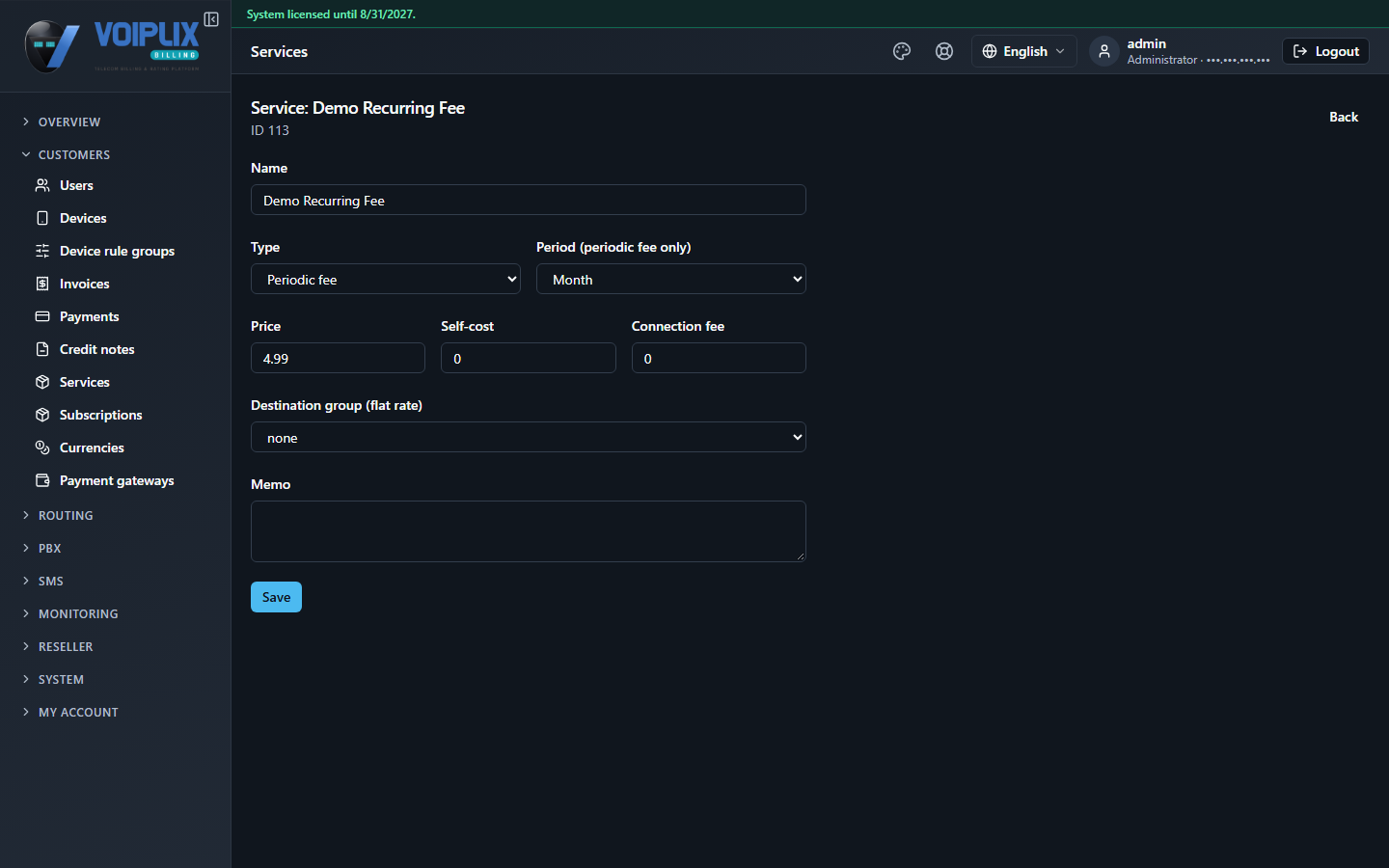Viewport: 1389px width, 868px height.
Task: Click the "Service: Demo Recurring Fee" heading
Action: coord(358,108)
